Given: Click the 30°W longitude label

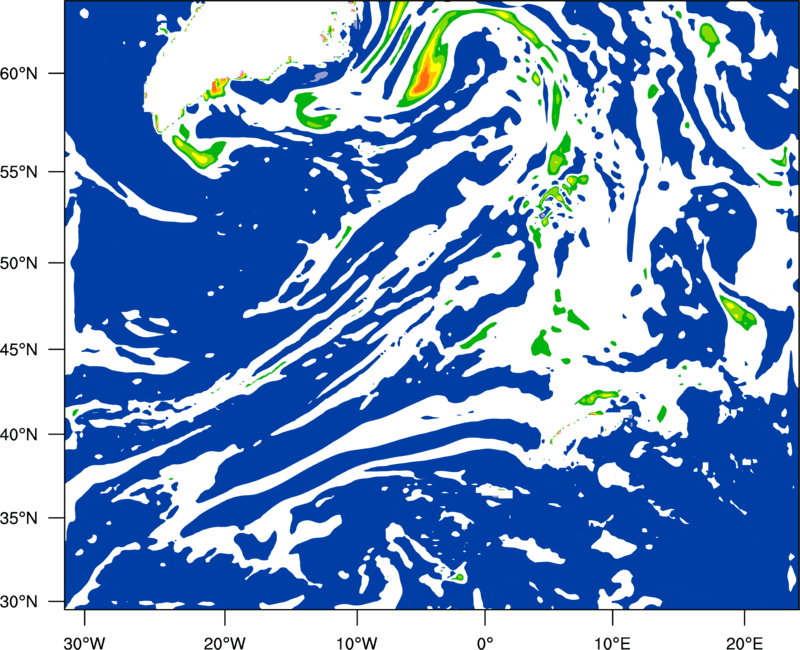Looking at the screenshot, I should pyautogui.click(x=85, y=643).
